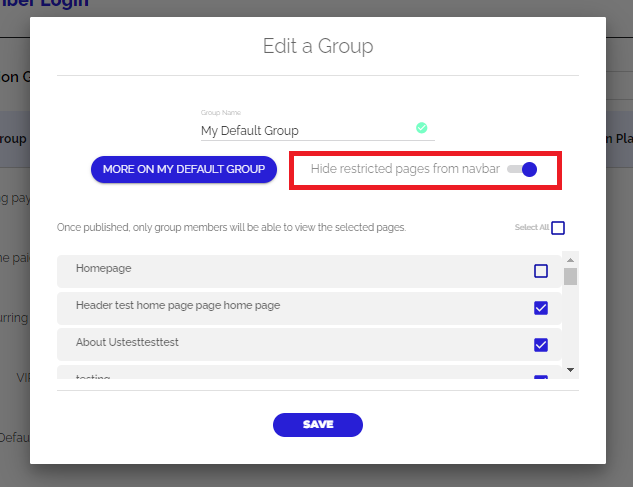Enable the Homepage page checkbox
Screen dimensions: 633x487
pyautogui.click(x=541, y=271)
